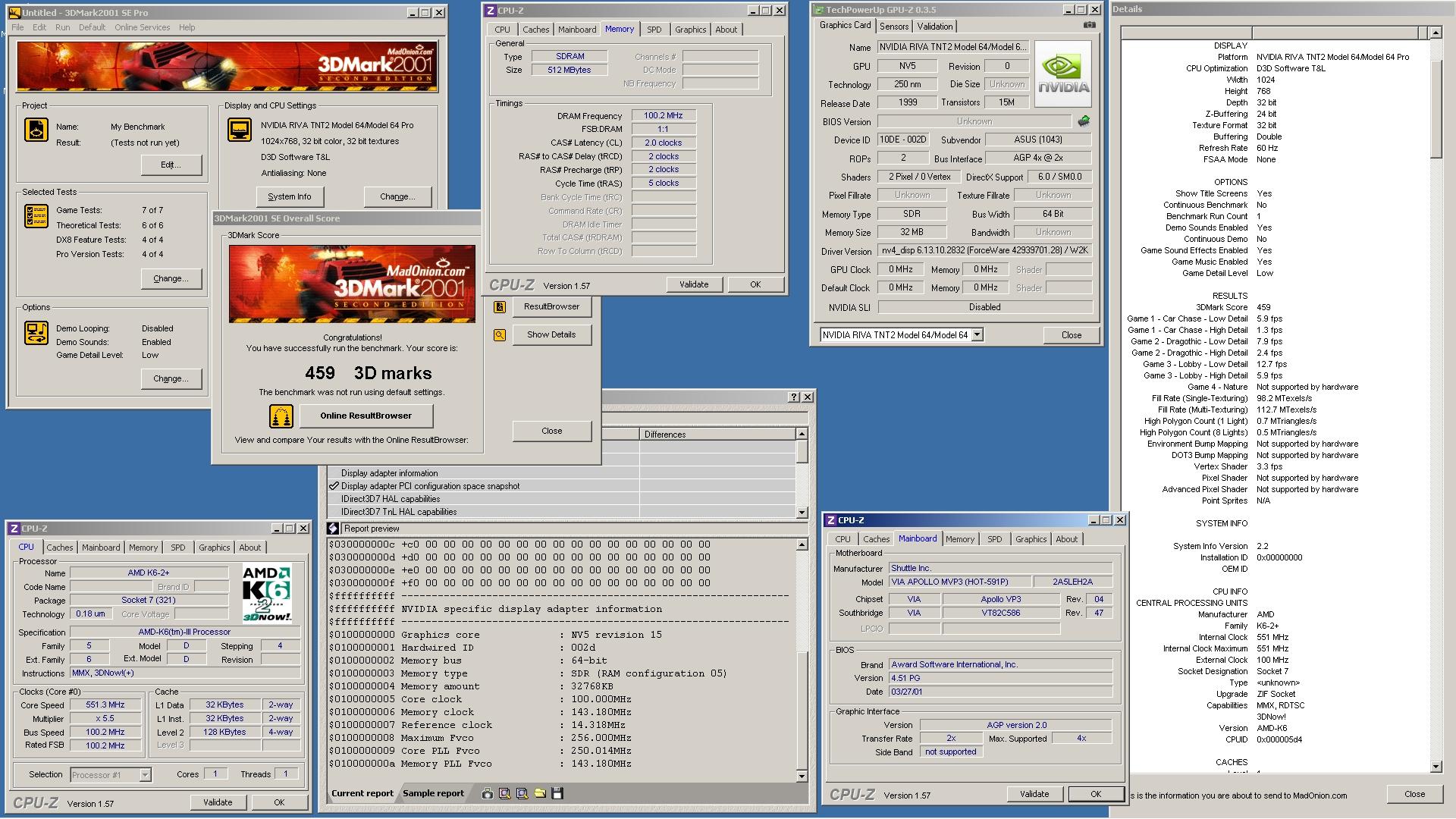Click the Show Details button
This screenshot has height=819, width=1456.
tap(551, 334)
